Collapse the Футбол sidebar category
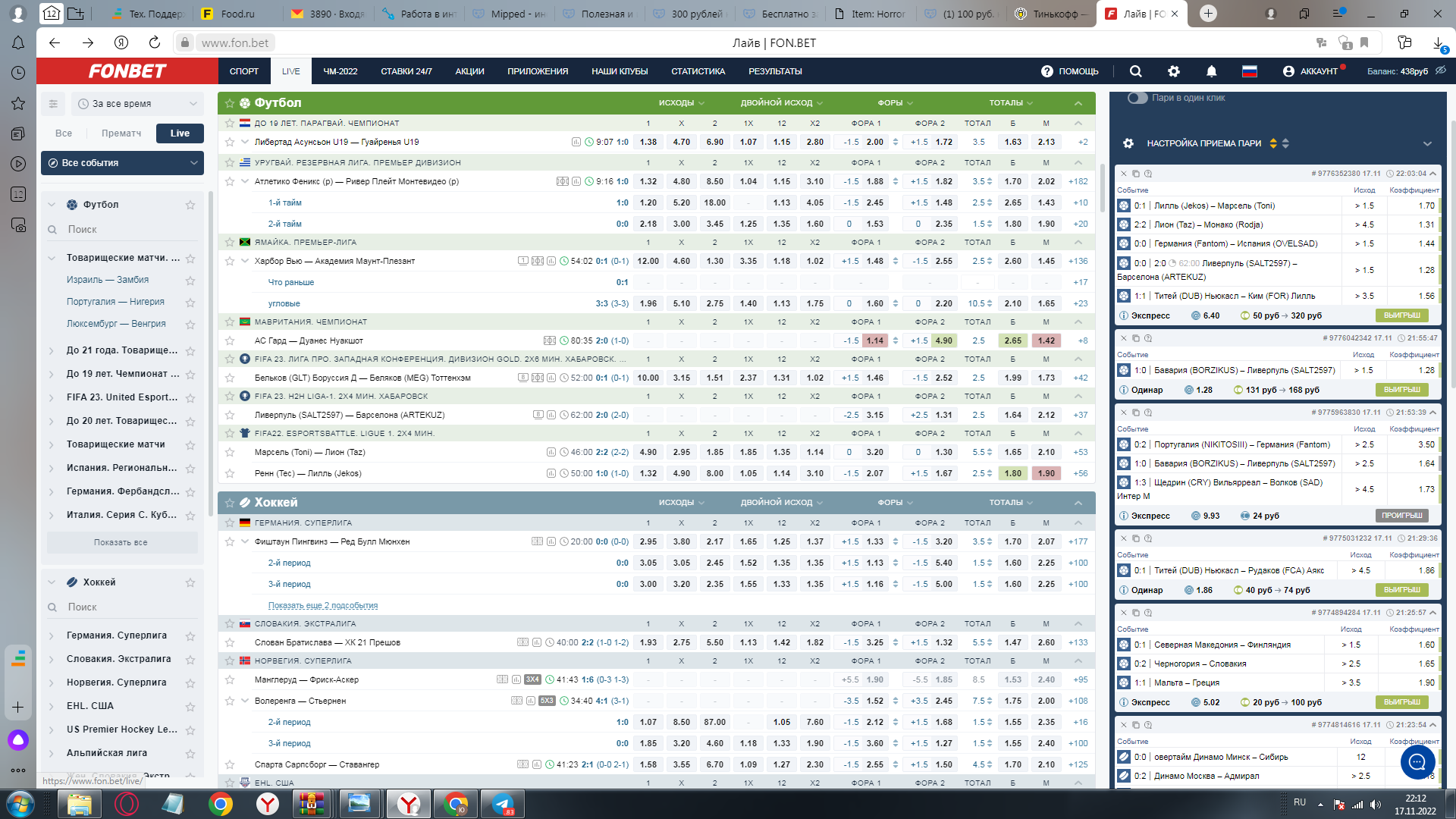Image resolution: width=1456 pixels, height=819 pixels. point(52,205)
